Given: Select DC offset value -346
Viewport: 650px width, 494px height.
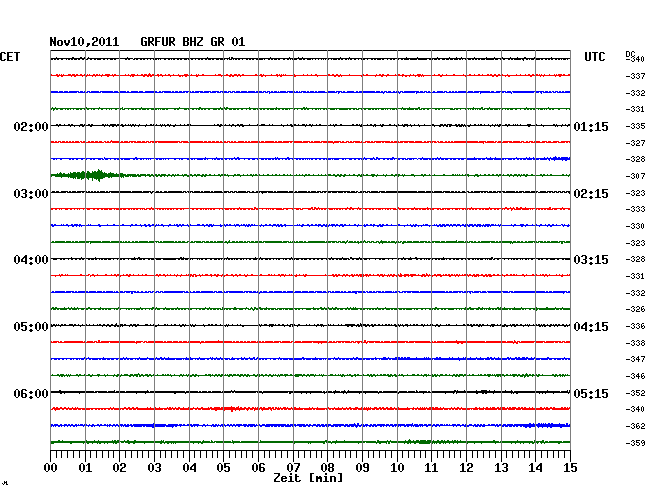Looking at the screenshot, I should [x=635, y=376].
